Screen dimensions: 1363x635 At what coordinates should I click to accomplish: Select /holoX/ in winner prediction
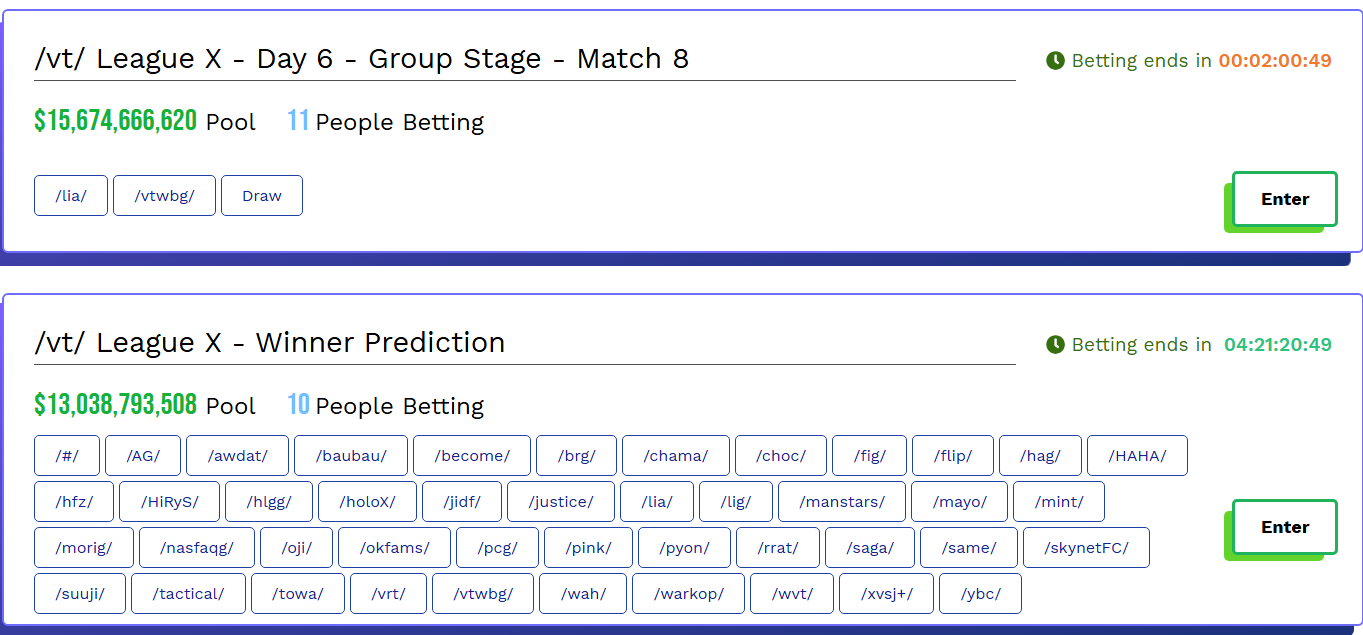tap(367, 502)
